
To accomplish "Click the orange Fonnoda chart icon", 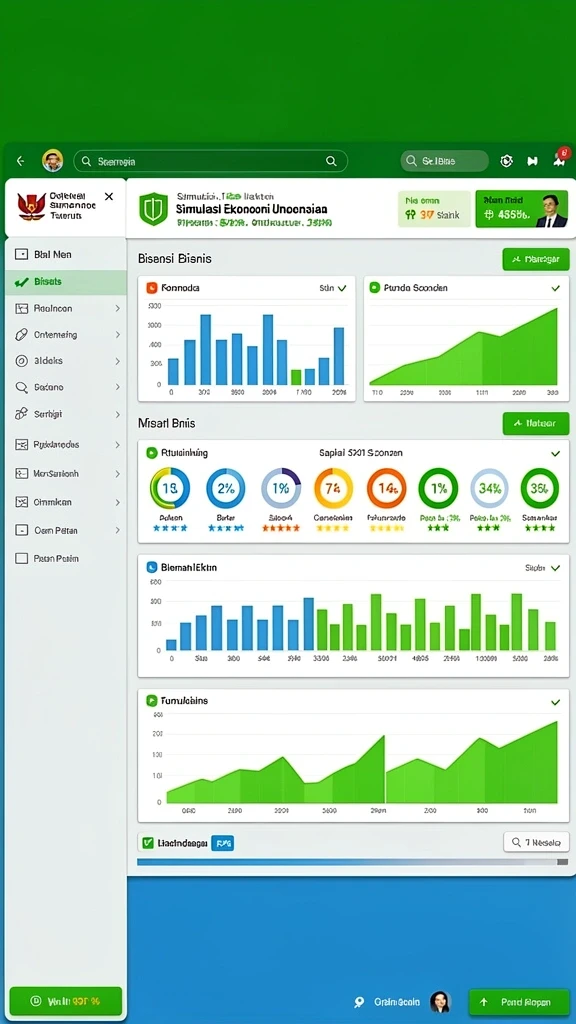I will pos(152,287).
